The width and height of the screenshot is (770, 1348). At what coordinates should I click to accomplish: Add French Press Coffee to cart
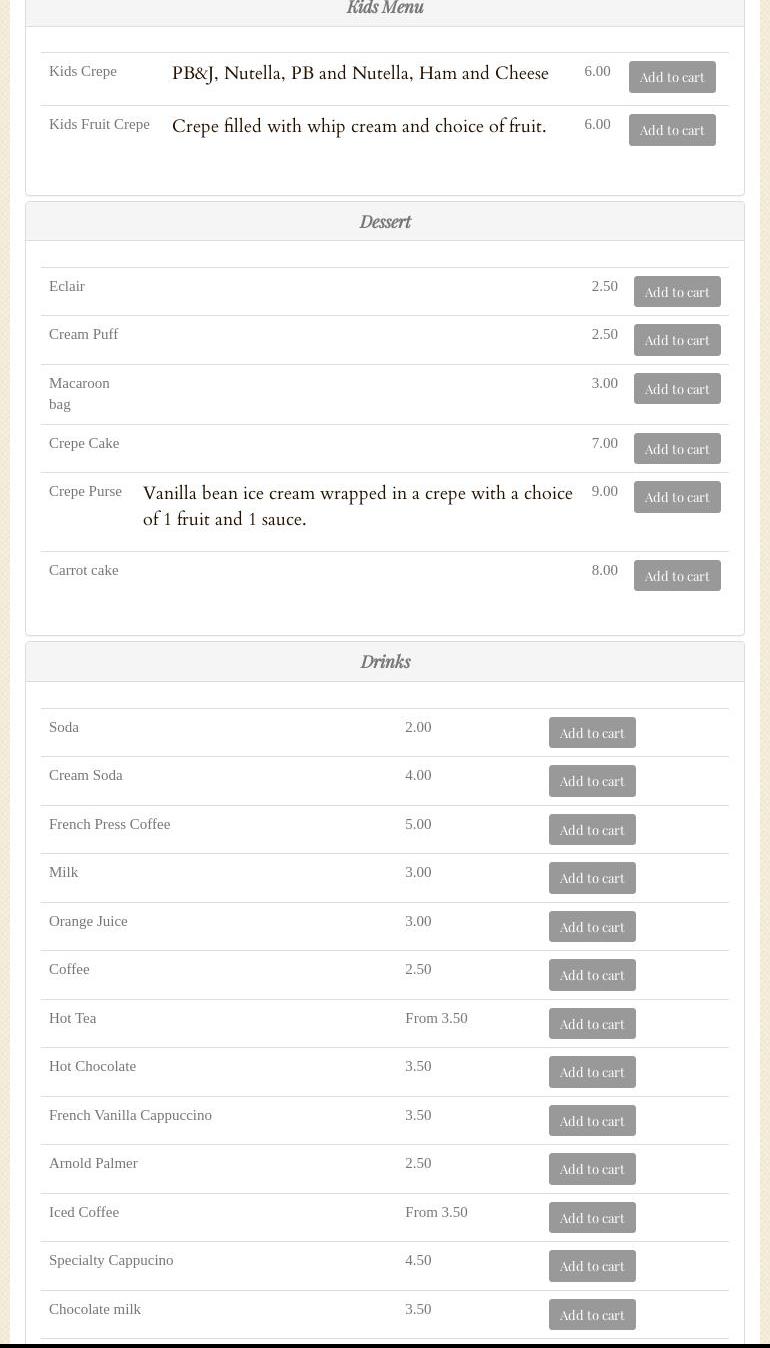(592, 830)
